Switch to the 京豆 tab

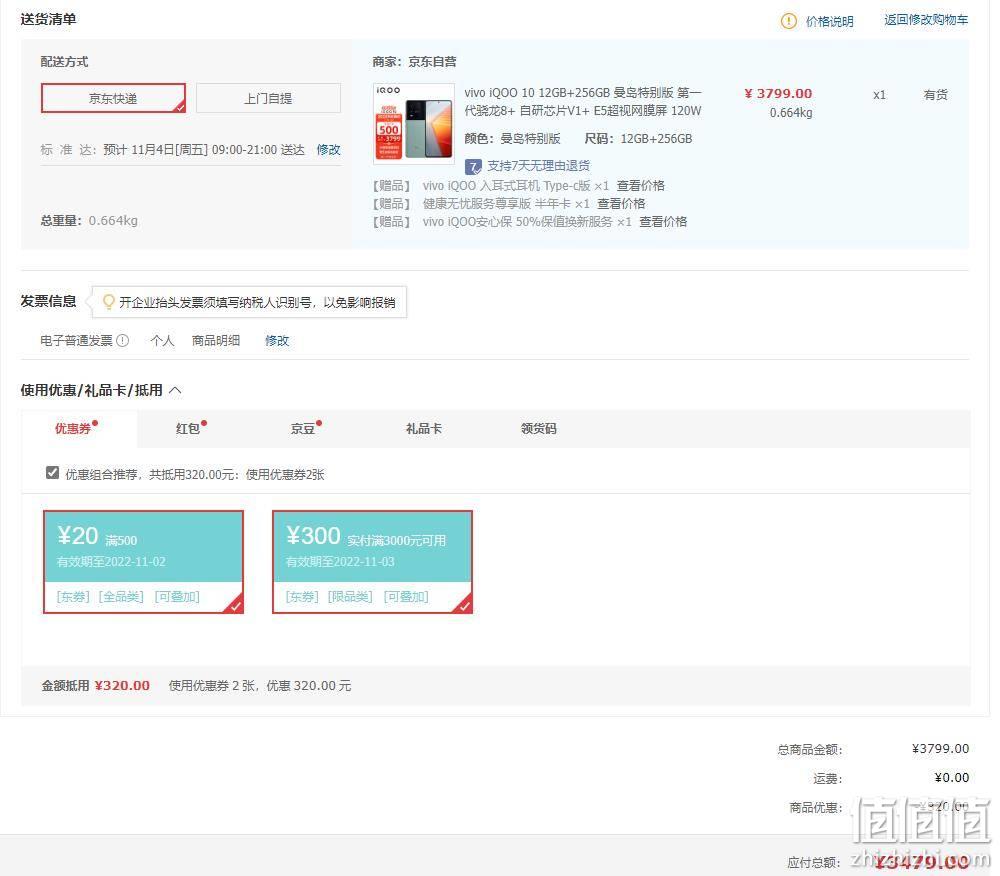(x=303, y=428)
